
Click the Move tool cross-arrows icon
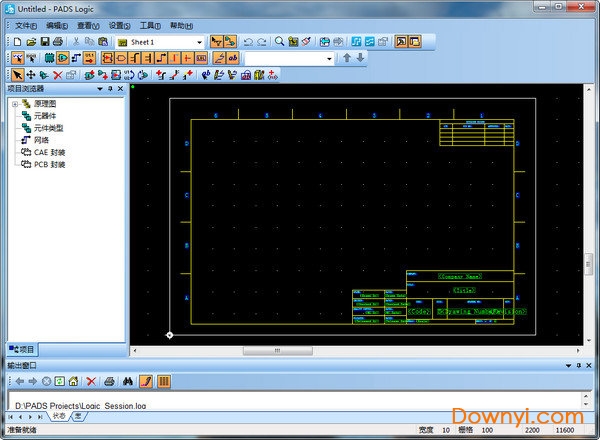[30, 74]
